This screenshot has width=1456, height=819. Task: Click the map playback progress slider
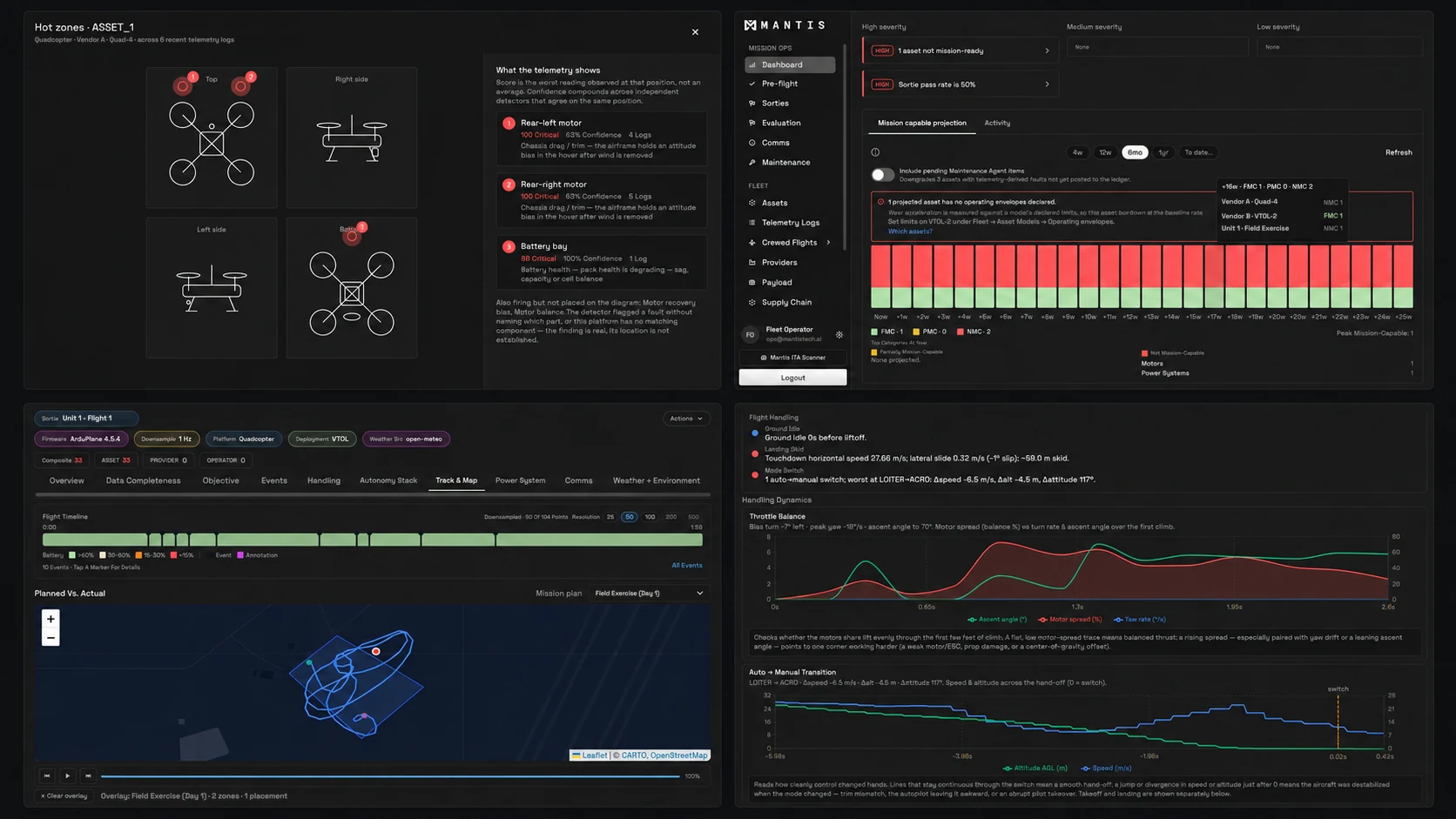click(390, 776)
